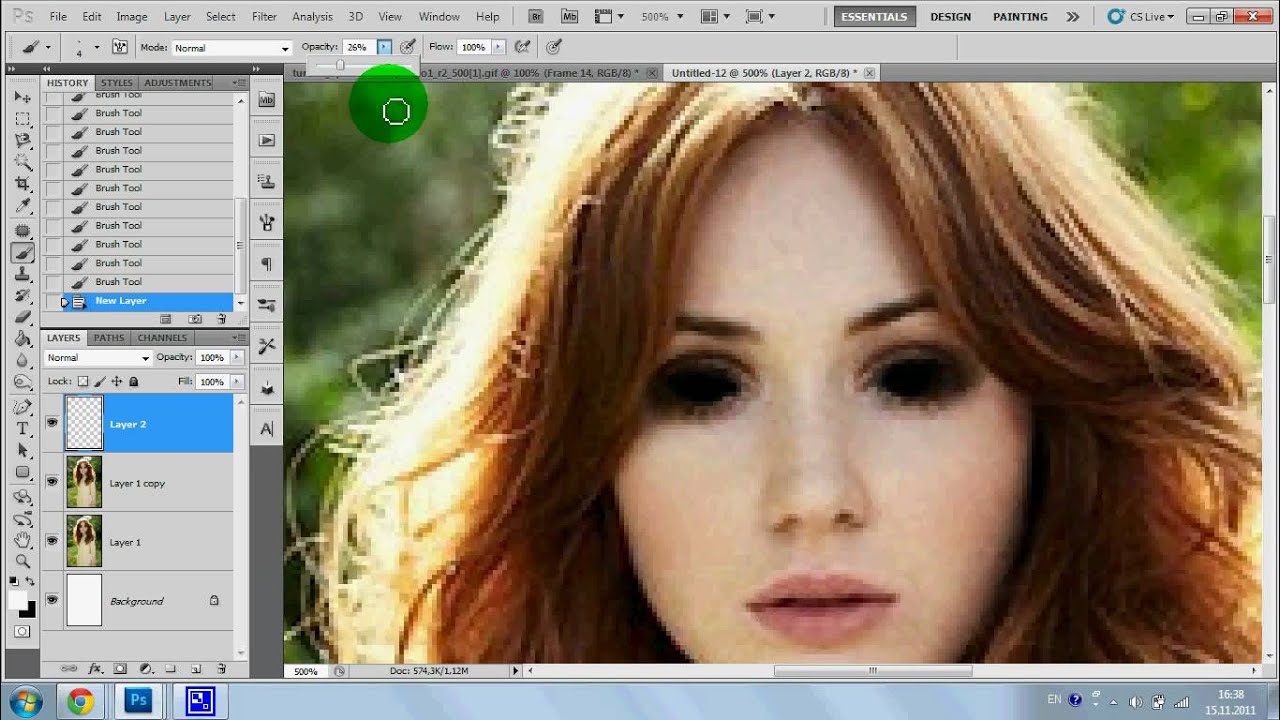
Task: Hide Layer 2 visibility eye
Action: tap(52, 423)
